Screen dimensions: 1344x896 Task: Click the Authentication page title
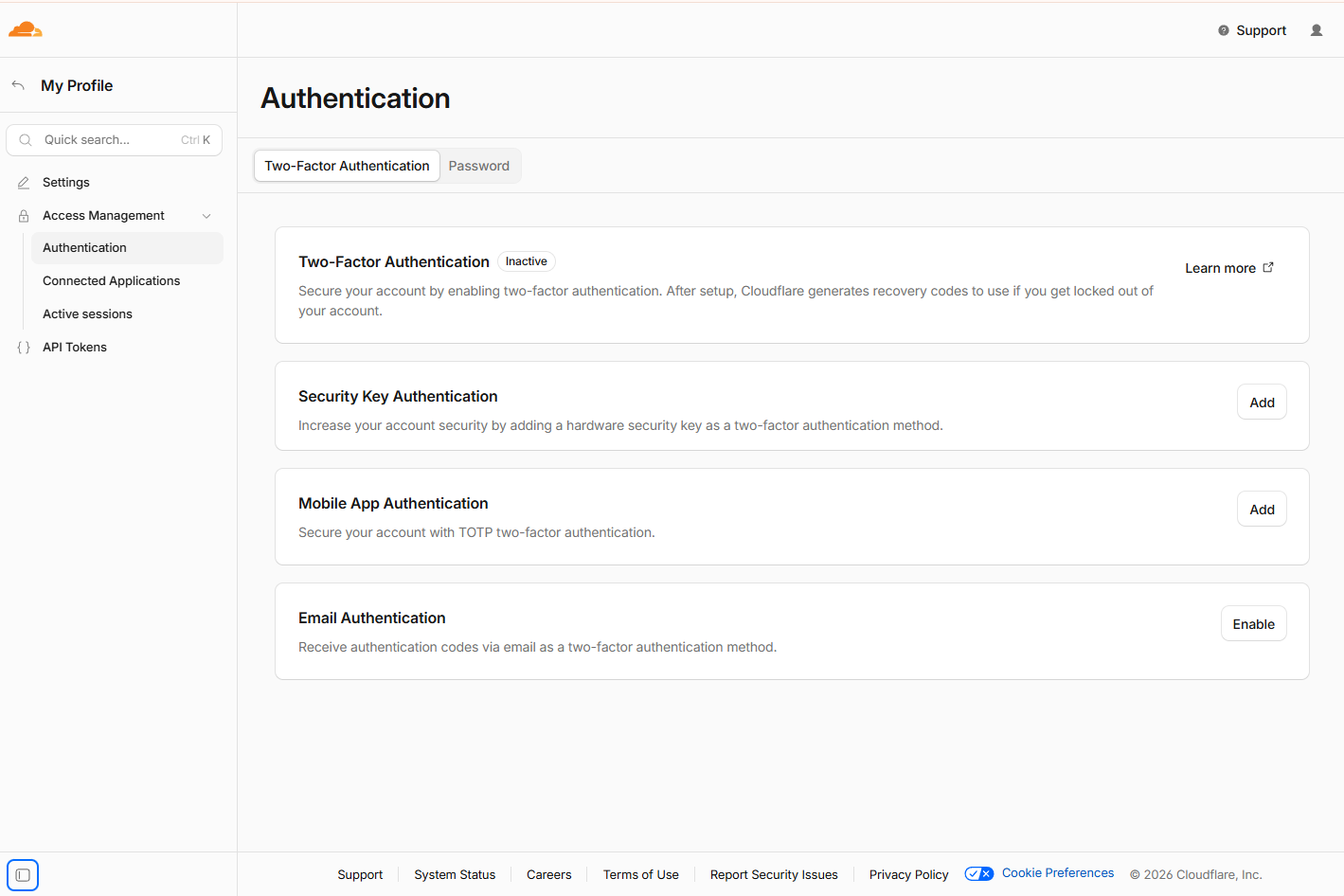coord(355,99)
